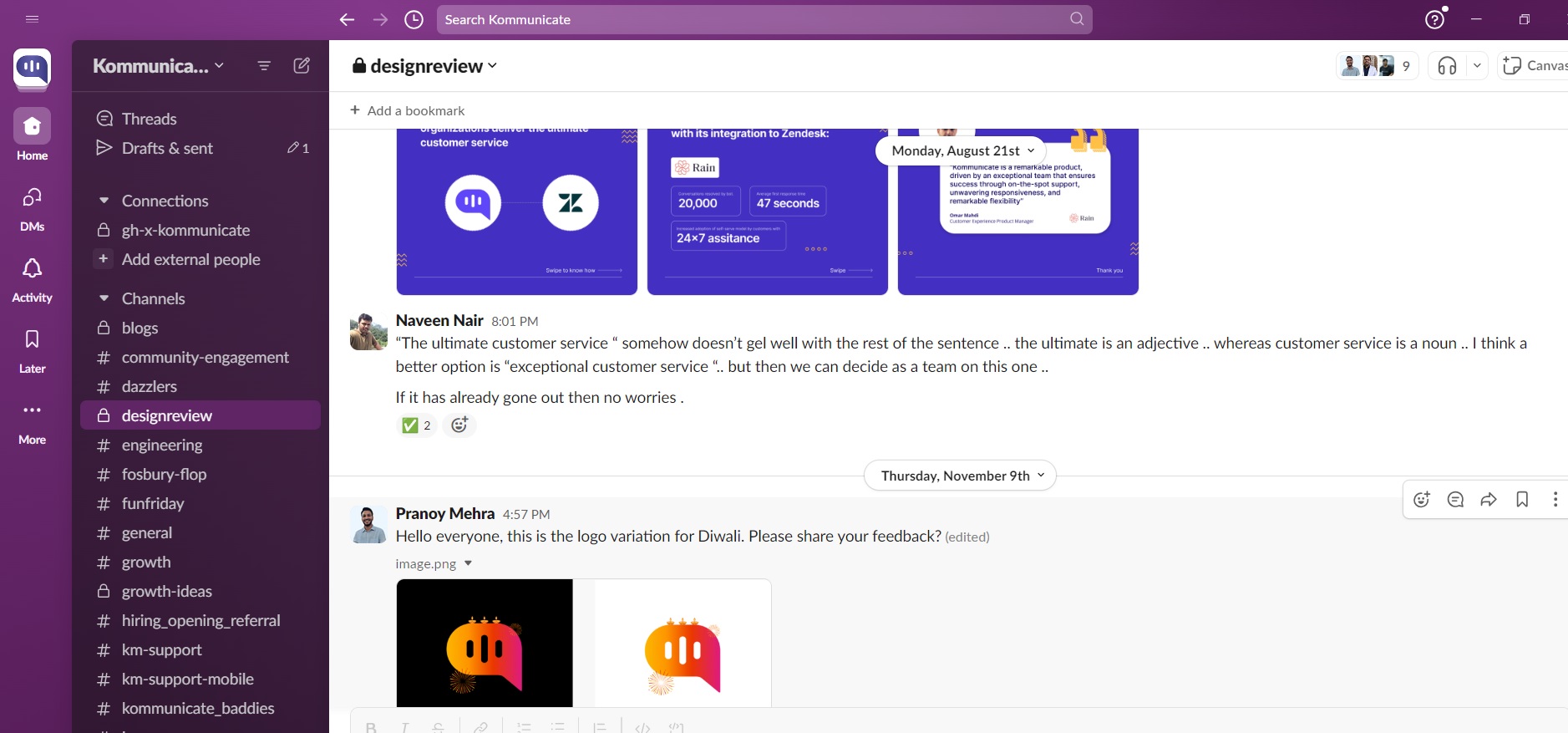1568x733 pixels.
Task: Expand the Kommunicate workspace name dropdown
Action: point(159,66)
